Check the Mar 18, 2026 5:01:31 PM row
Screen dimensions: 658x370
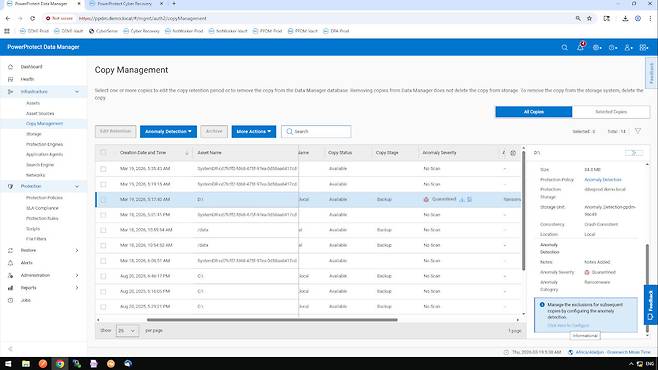coord(103,215)
